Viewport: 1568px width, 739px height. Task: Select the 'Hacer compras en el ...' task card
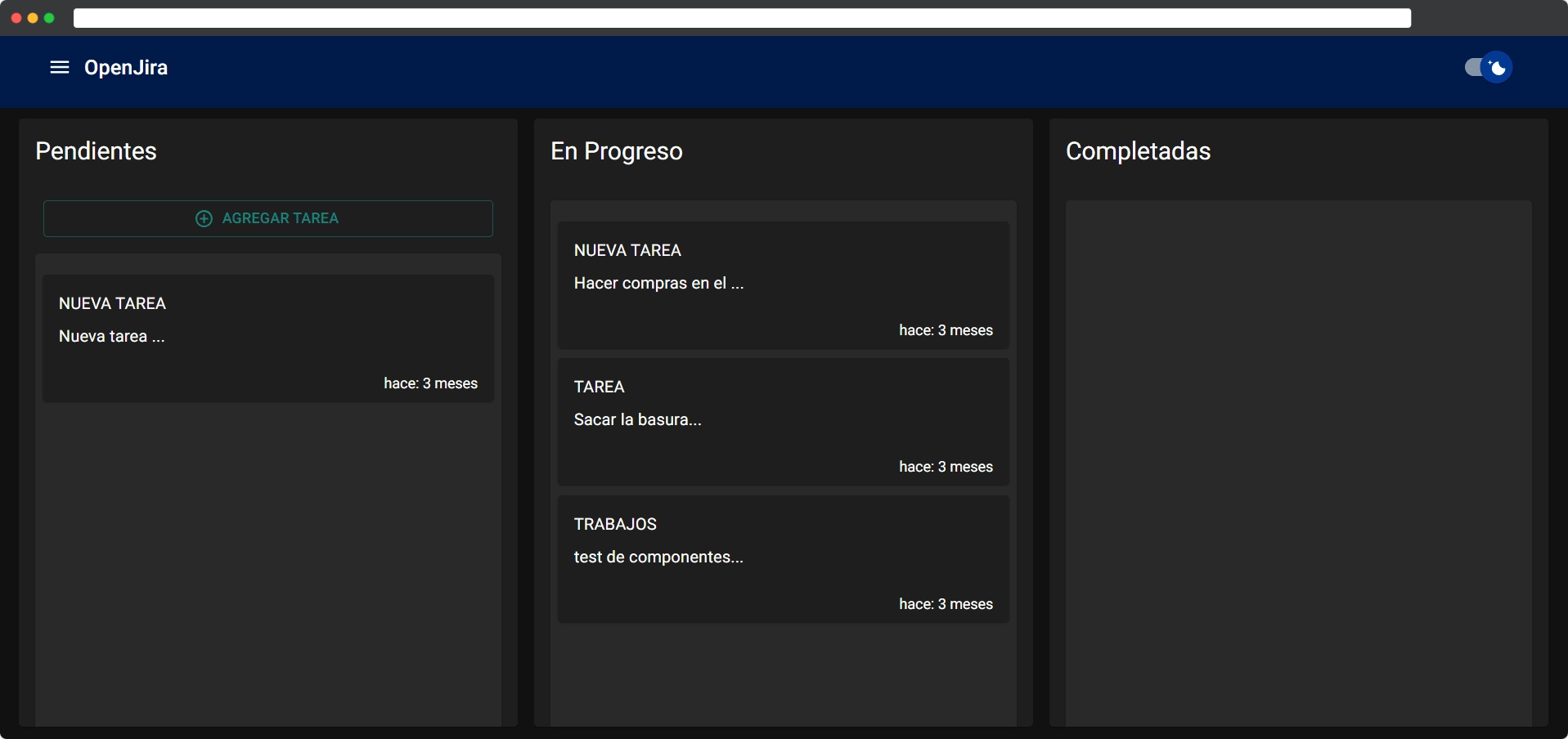[782, 284]
